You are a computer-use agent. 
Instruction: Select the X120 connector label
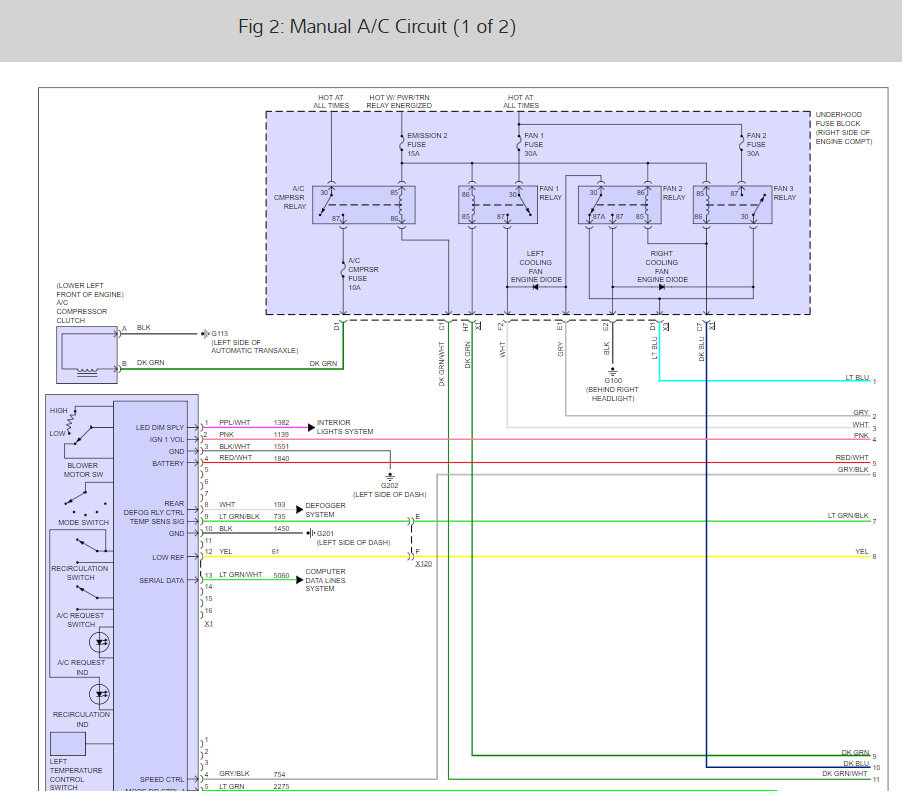tap(425, 565)
